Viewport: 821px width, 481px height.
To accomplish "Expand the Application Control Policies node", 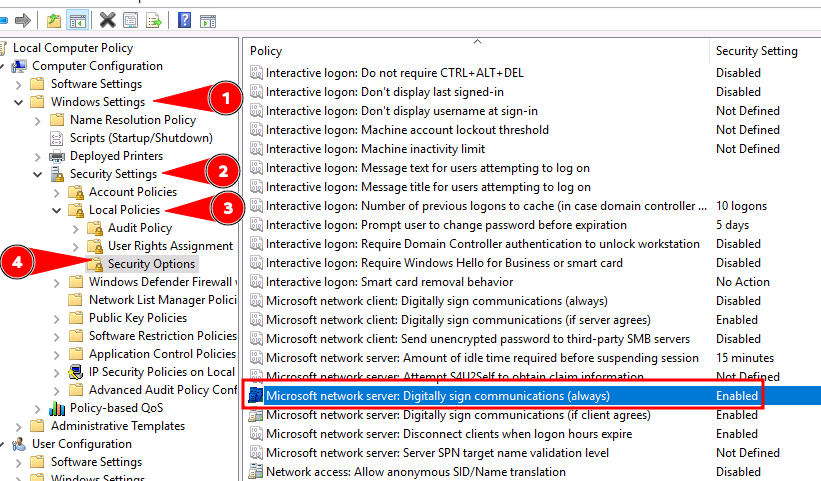I will click(x=57, y=355).
